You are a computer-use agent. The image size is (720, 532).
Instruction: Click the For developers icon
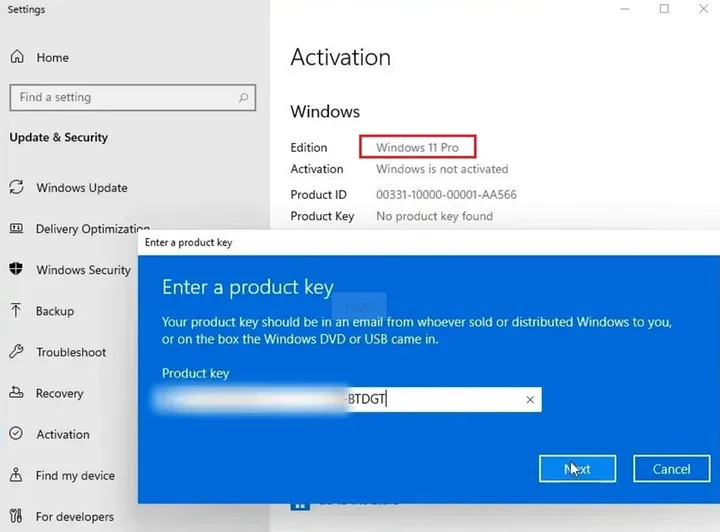(16, 517)
